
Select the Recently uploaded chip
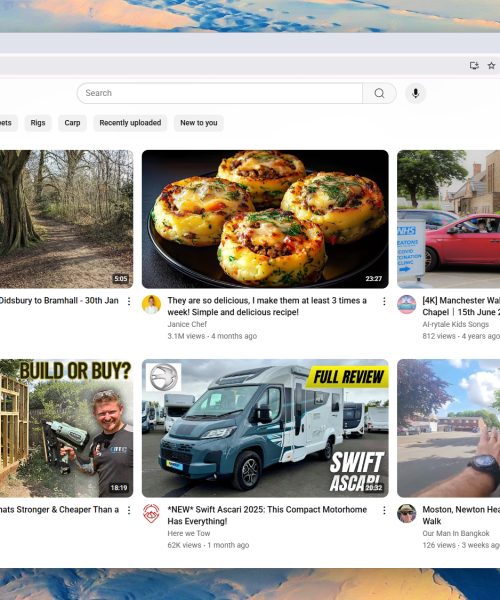[130, 123]
